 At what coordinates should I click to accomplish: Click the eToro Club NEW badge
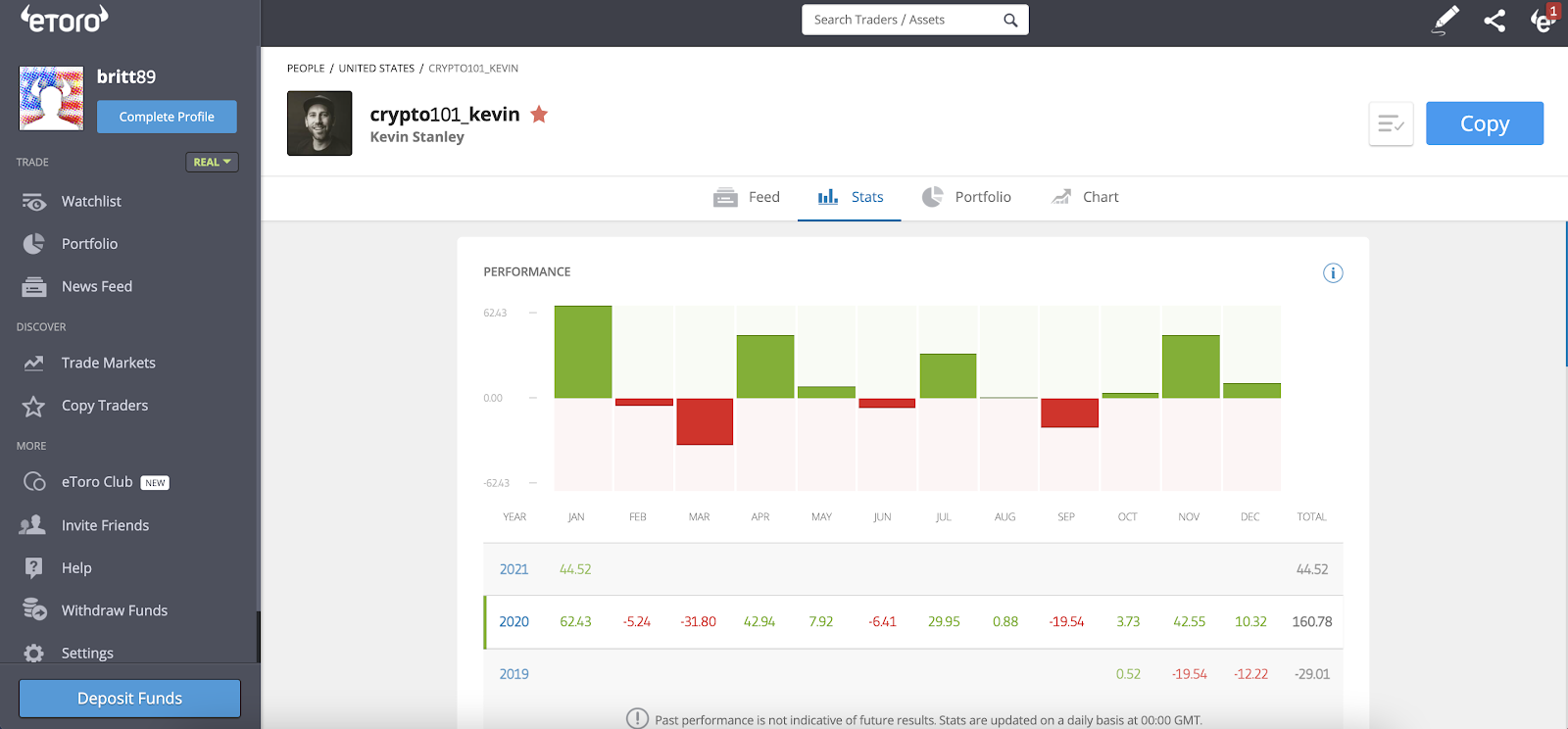tap(155, 483)
